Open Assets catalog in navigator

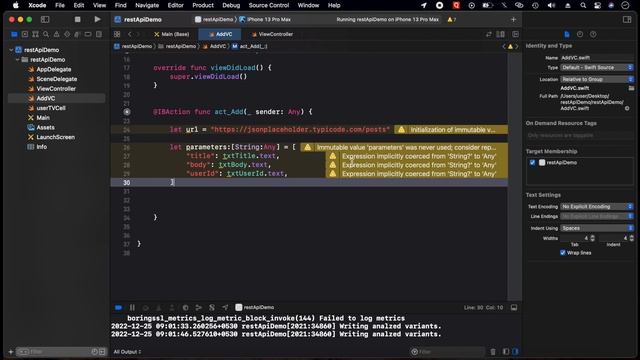[x=41, y=127]
